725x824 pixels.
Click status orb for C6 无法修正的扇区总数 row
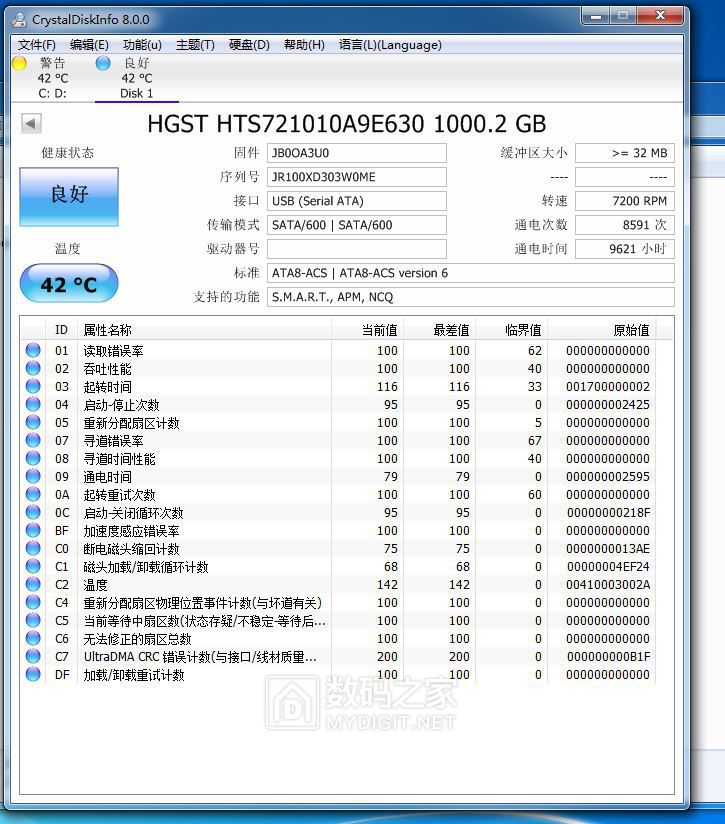coord(33,638)
